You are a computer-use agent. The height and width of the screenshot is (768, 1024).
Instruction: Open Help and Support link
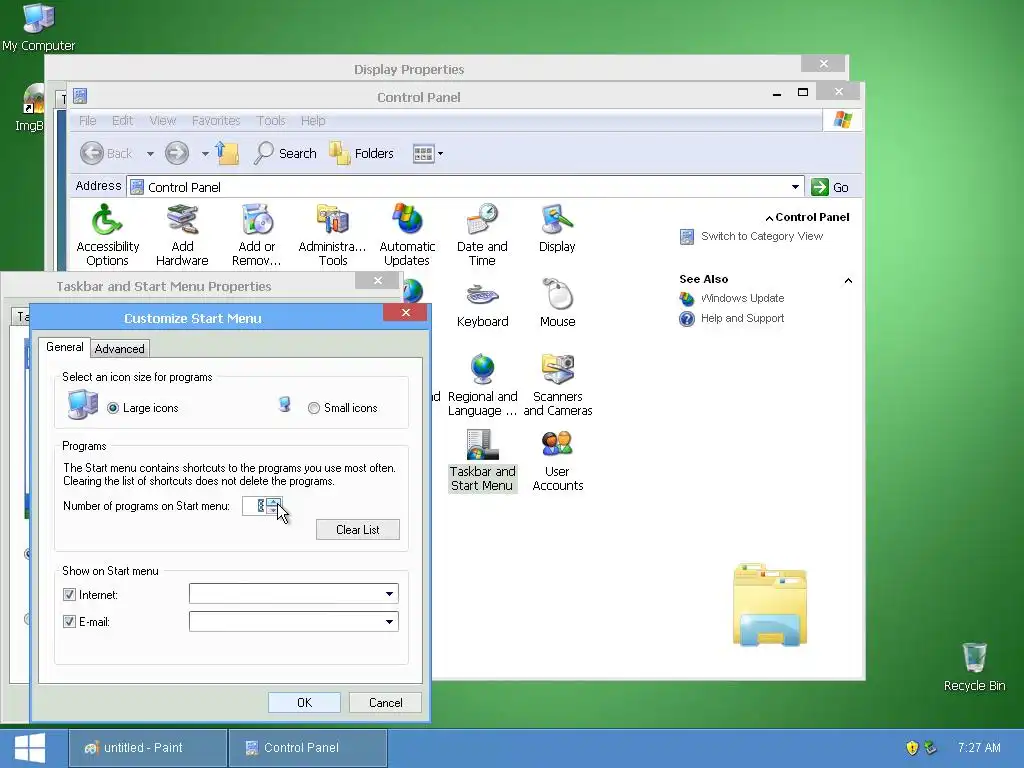click(x=742, y=319)
